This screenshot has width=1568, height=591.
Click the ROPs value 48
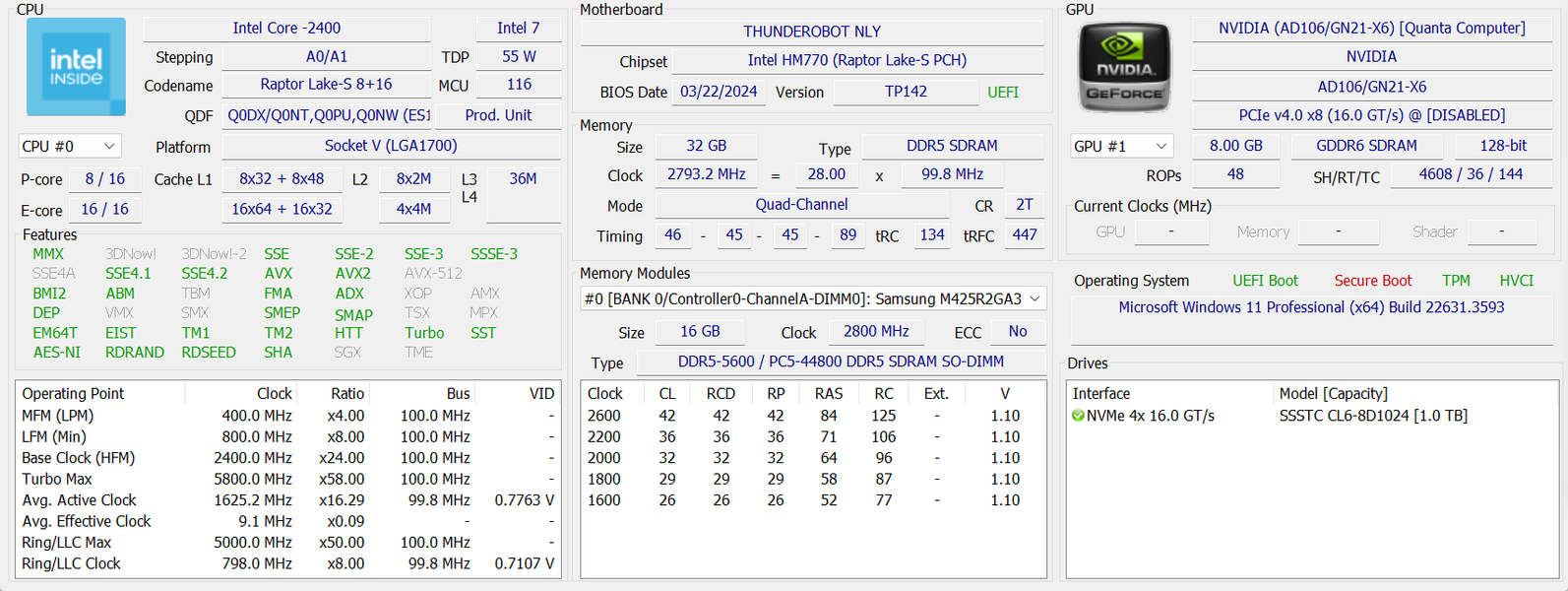(x=1235, y=174)
